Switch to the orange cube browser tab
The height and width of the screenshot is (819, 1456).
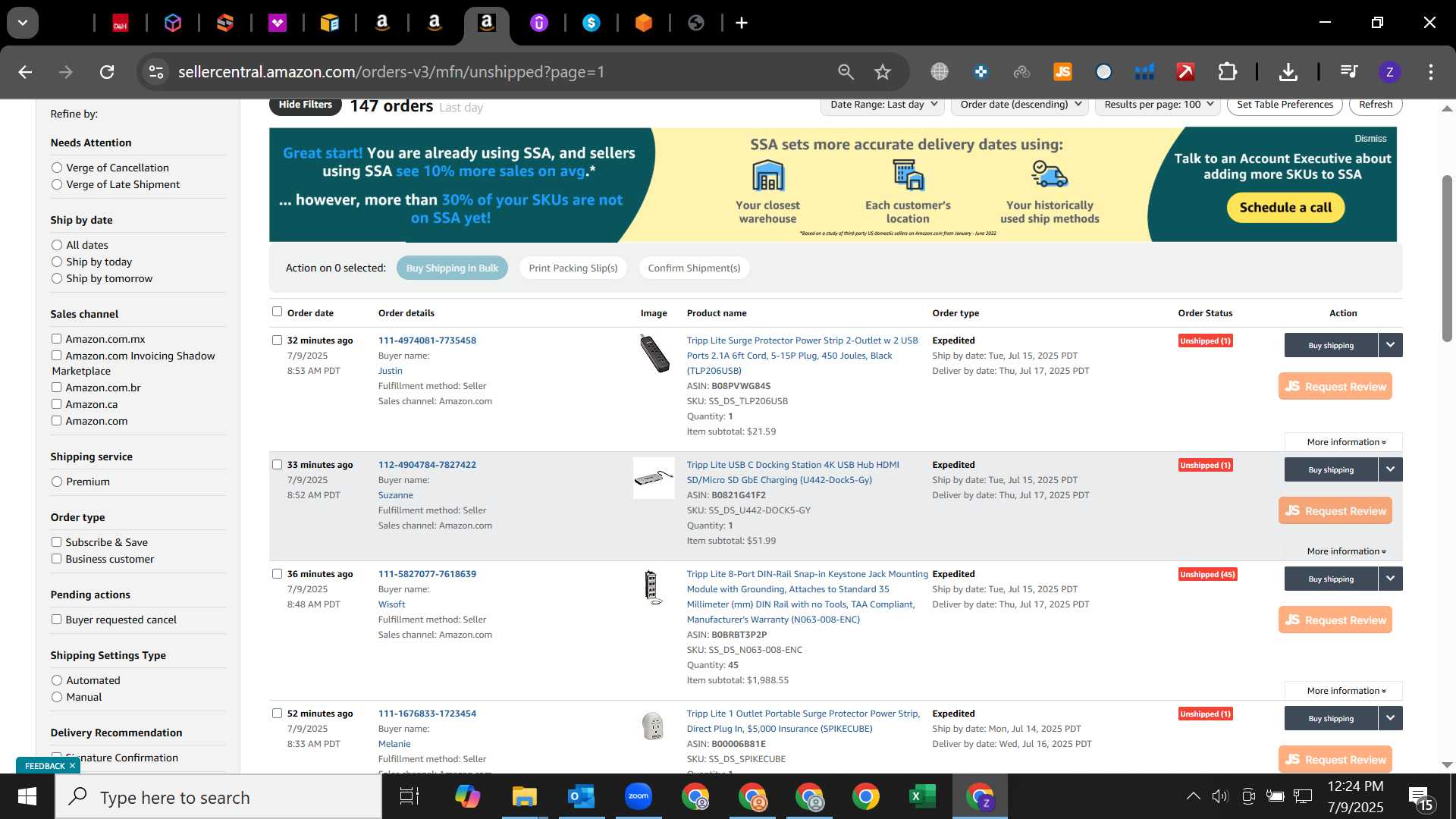tap(644, 24)
